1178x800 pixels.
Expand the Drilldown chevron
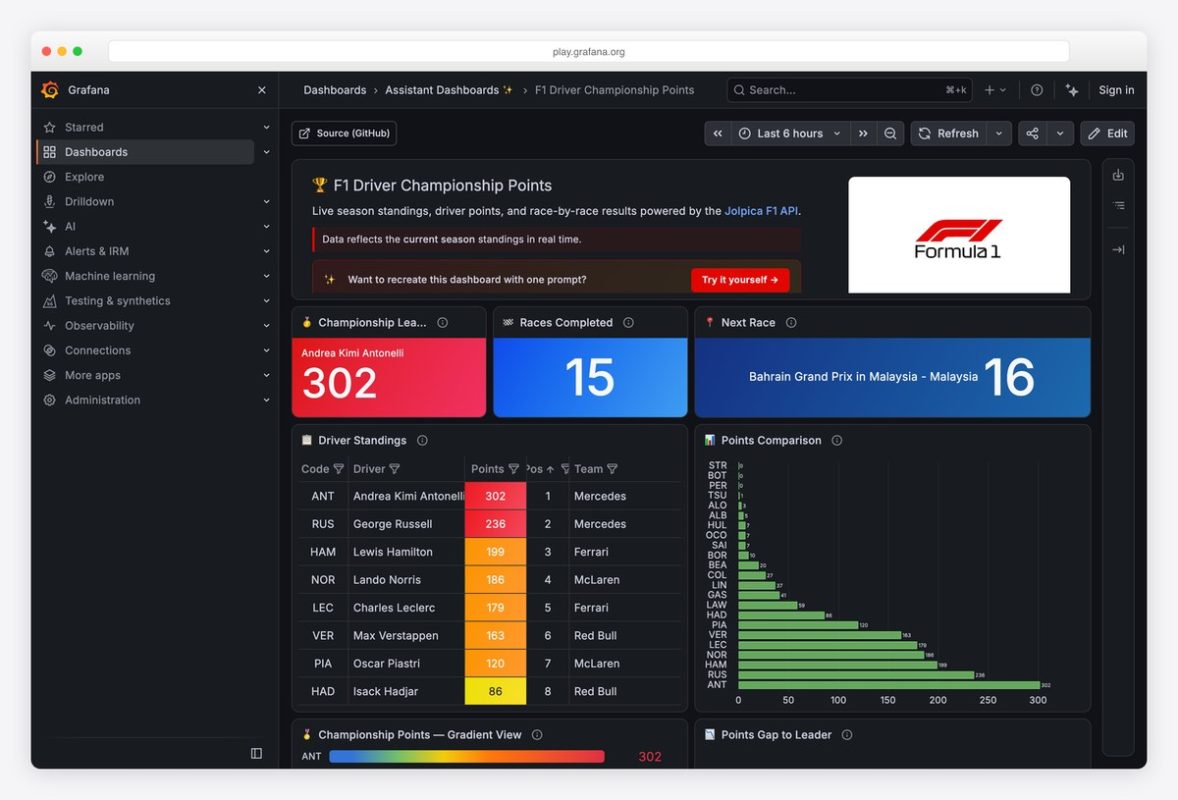coord(267,201)
